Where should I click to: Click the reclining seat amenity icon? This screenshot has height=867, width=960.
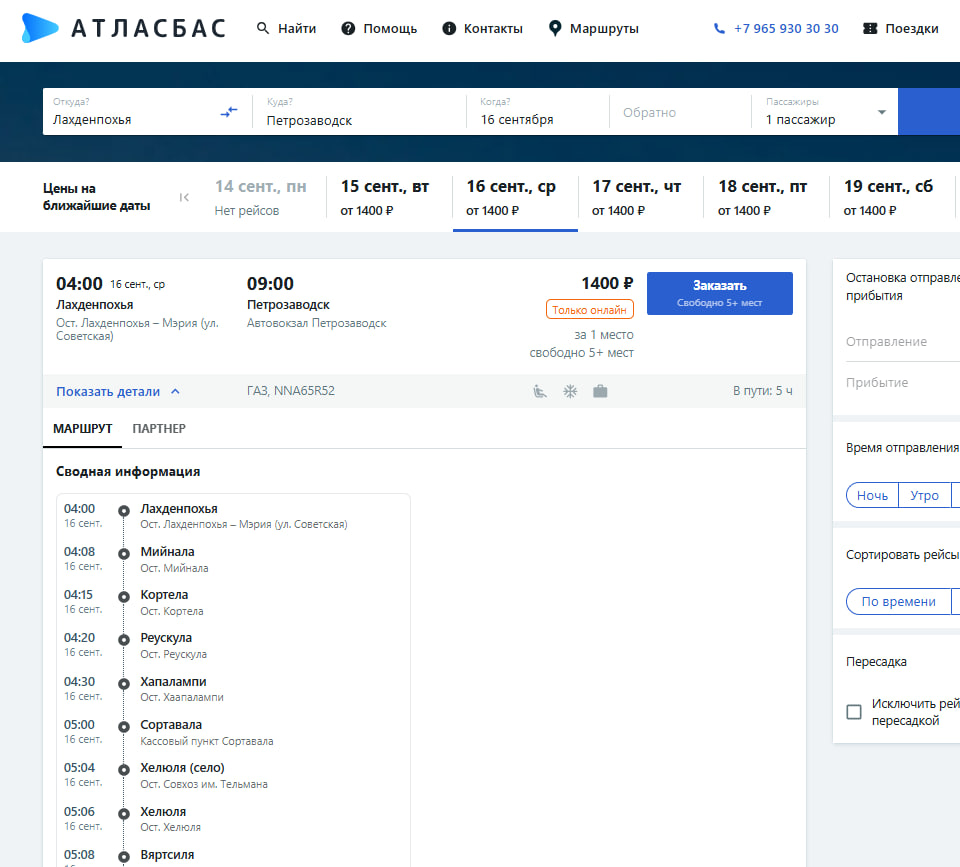tap(539, 391)
